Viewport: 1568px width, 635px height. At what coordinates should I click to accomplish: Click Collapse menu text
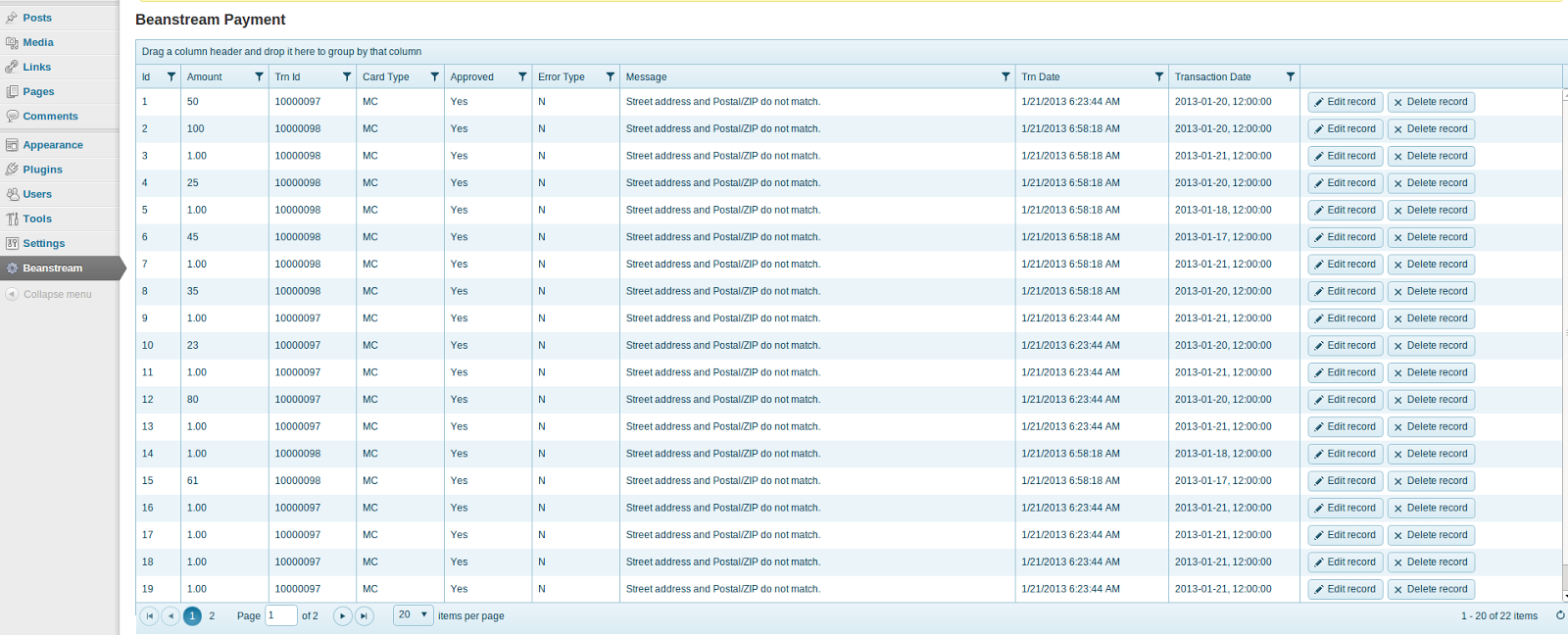pos(57,294)
